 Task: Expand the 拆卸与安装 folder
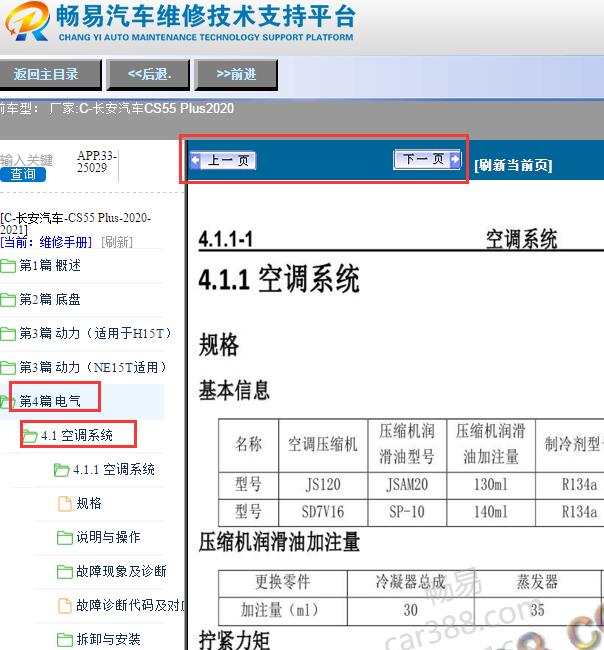tap(108, 640)
